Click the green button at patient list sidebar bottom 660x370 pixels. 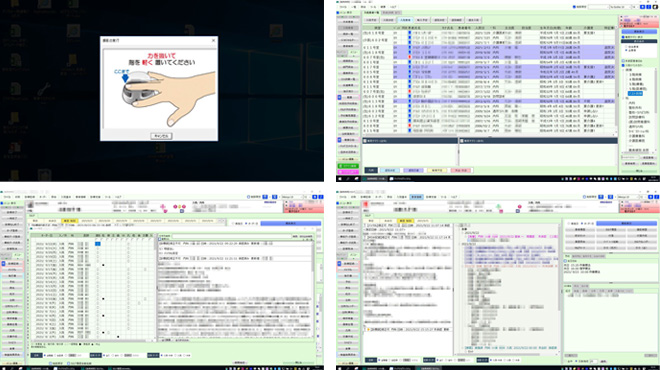tap(348, 166)
